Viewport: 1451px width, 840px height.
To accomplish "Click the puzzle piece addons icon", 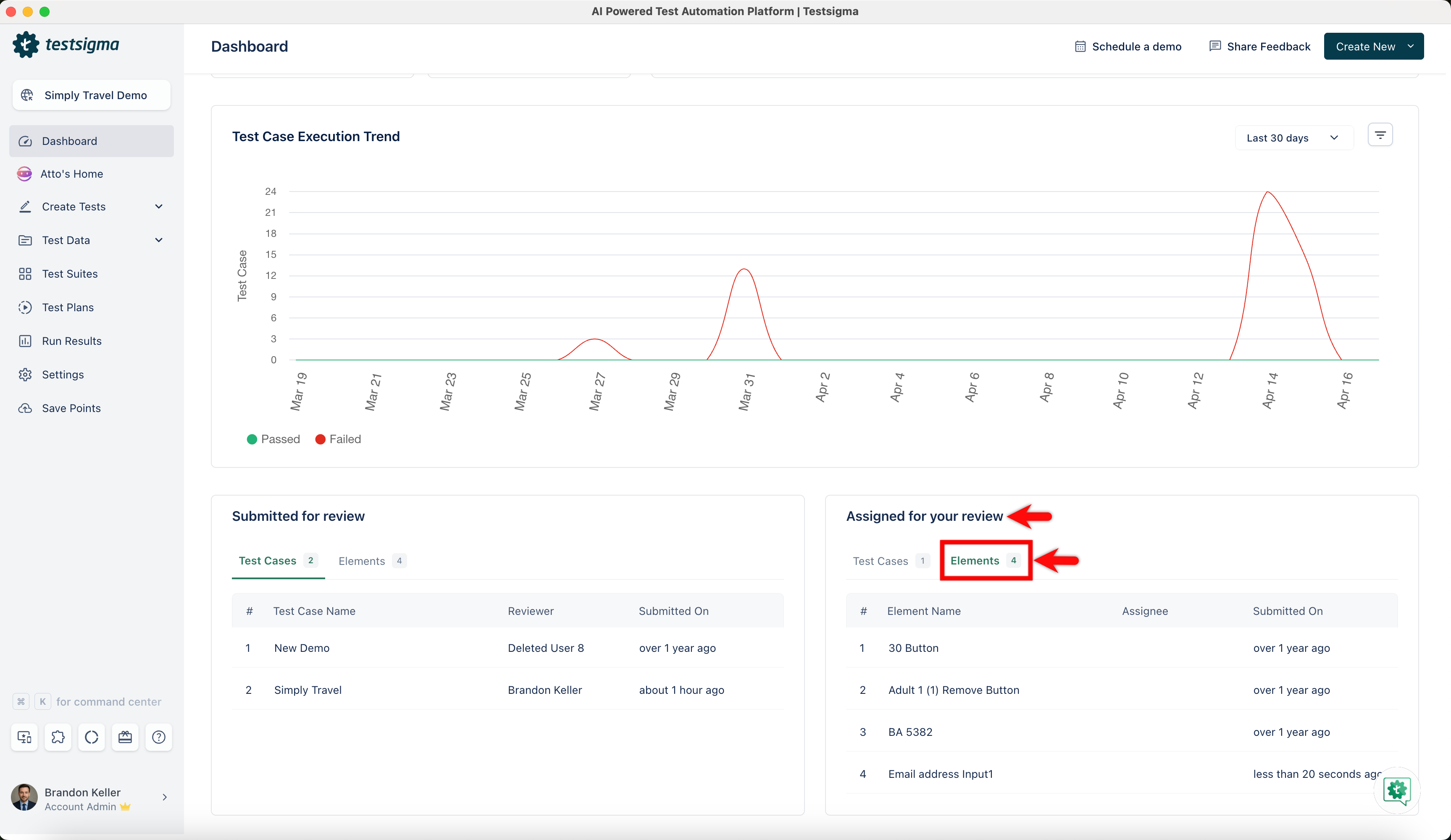I will (x=58, y=737).
